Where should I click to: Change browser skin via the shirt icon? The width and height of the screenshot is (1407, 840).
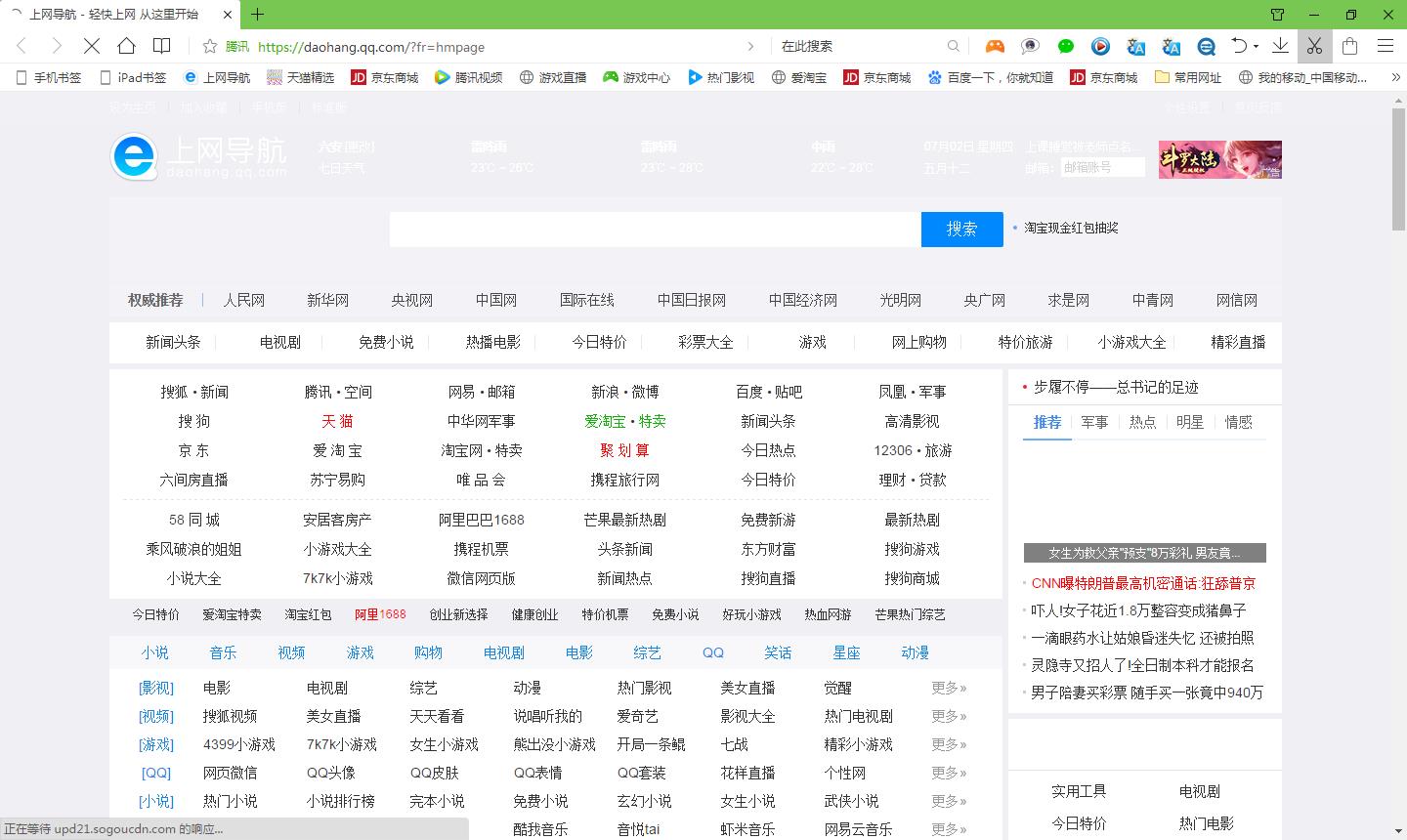(1277, 15)
